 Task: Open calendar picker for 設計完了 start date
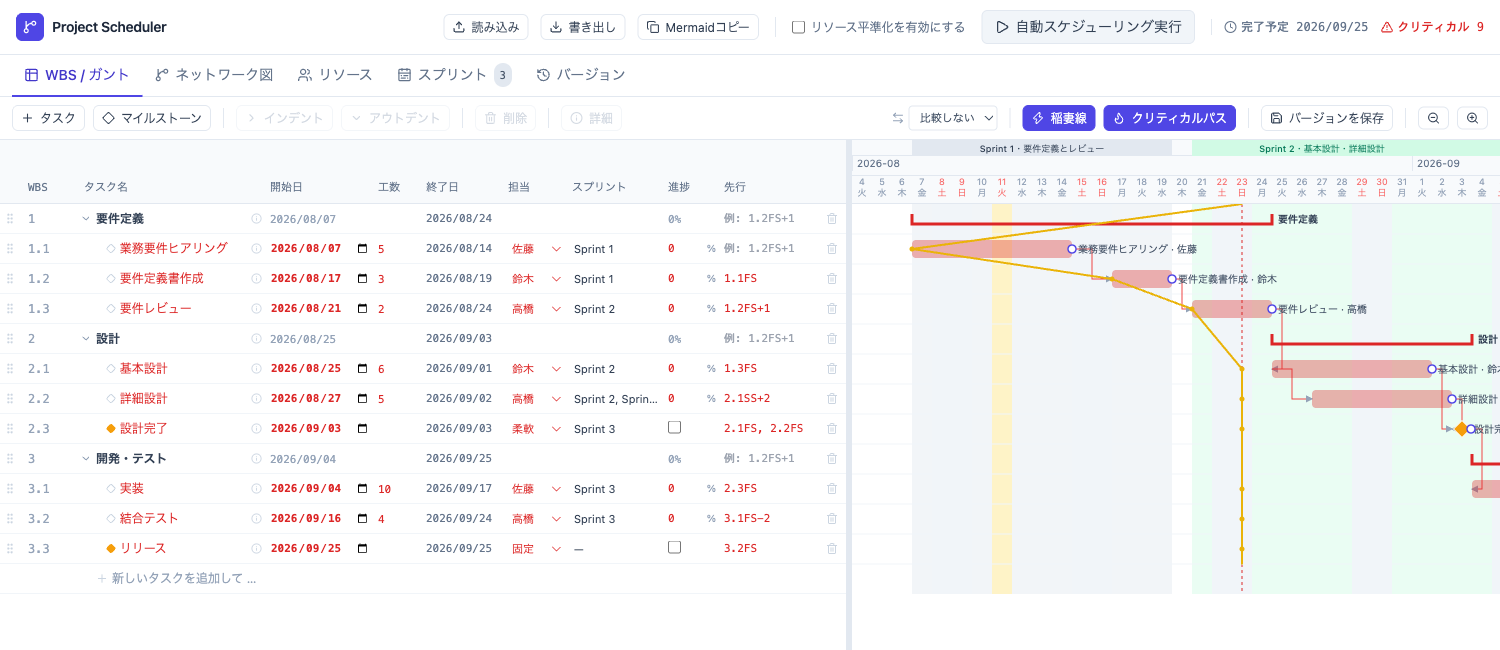pyautogui.click(x=362, y=428)
